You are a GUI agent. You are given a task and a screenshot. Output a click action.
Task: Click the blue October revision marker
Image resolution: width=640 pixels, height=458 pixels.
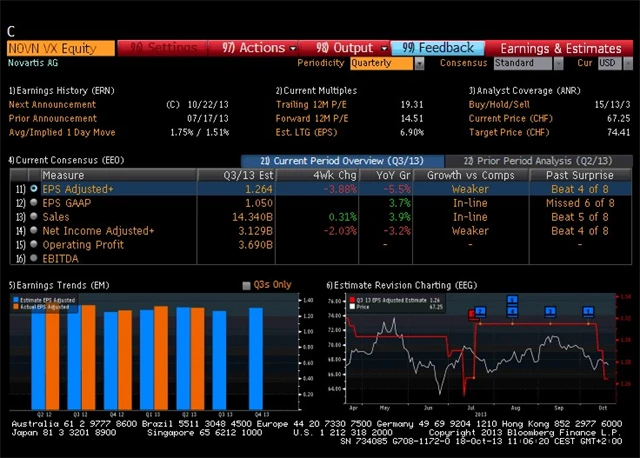tap(588, 312)
